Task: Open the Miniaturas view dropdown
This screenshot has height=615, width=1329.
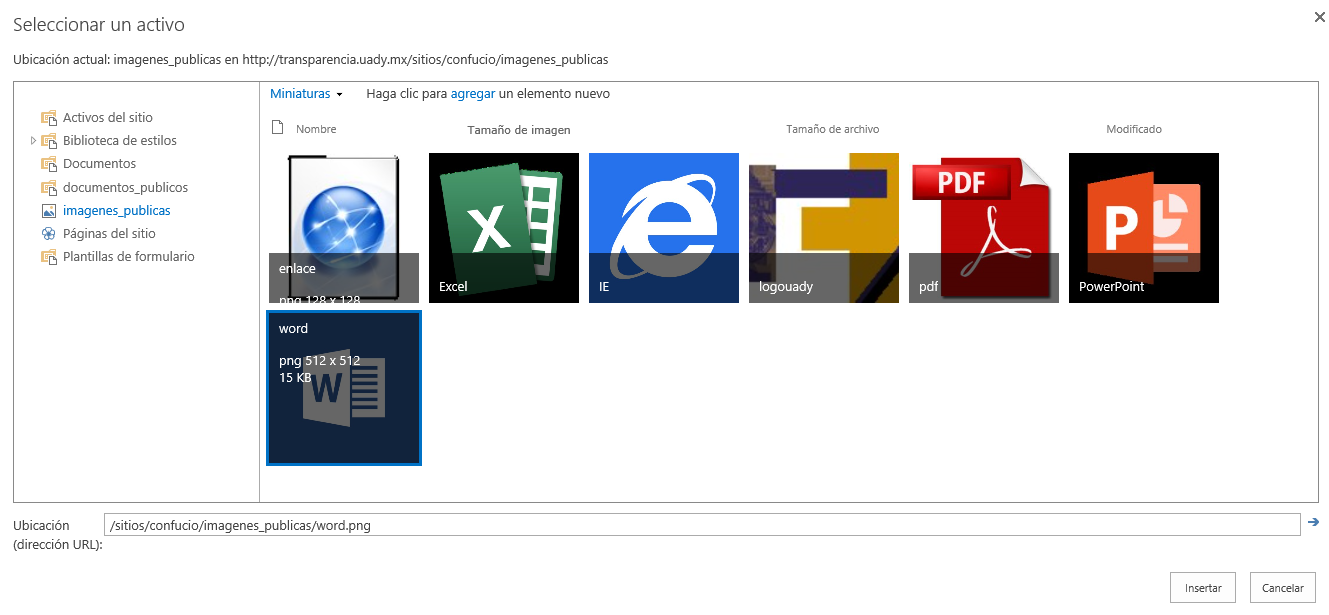Action: (306, 94)
